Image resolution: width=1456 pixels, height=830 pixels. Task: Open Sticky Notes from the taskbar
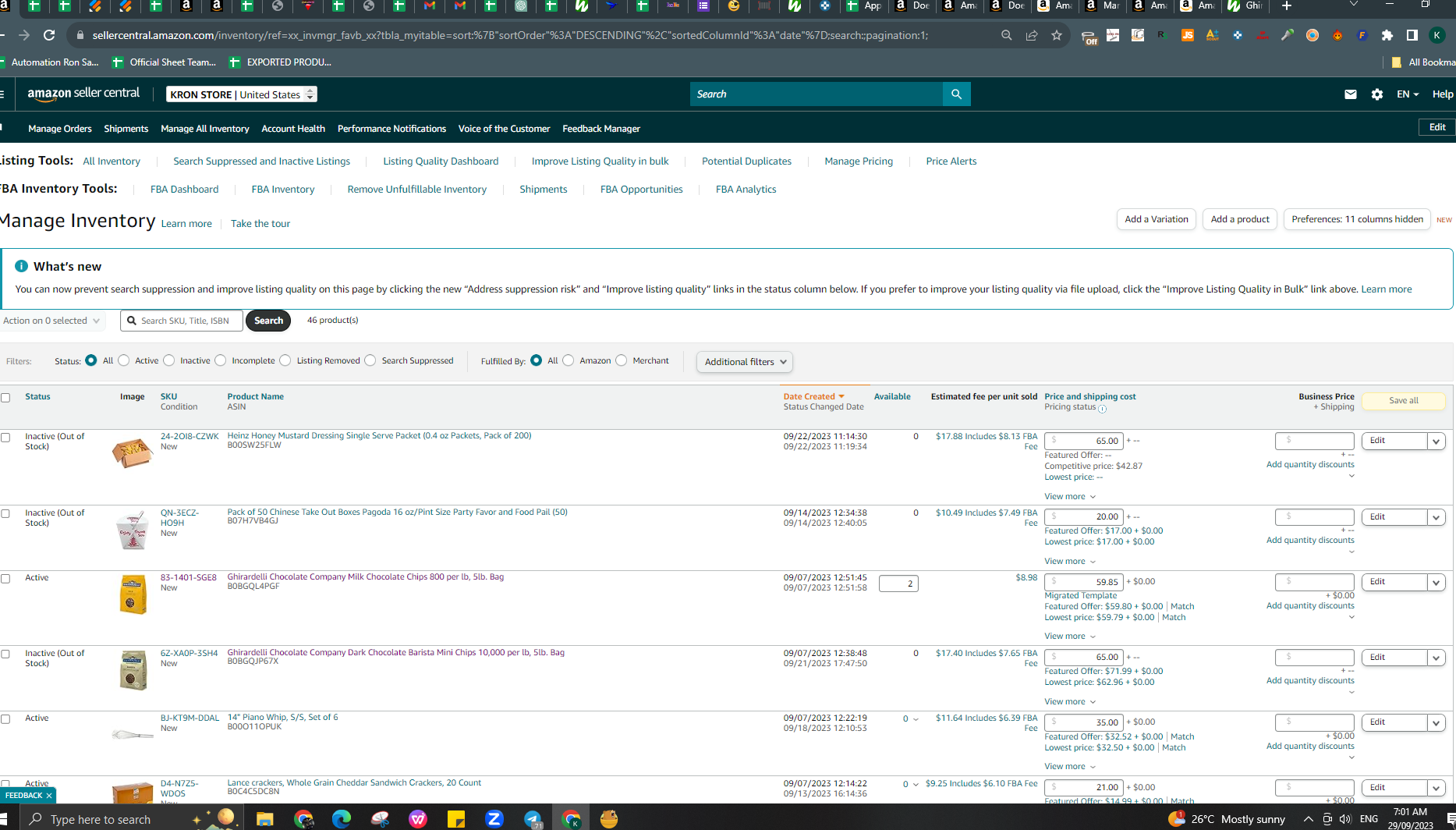(456, 819)
